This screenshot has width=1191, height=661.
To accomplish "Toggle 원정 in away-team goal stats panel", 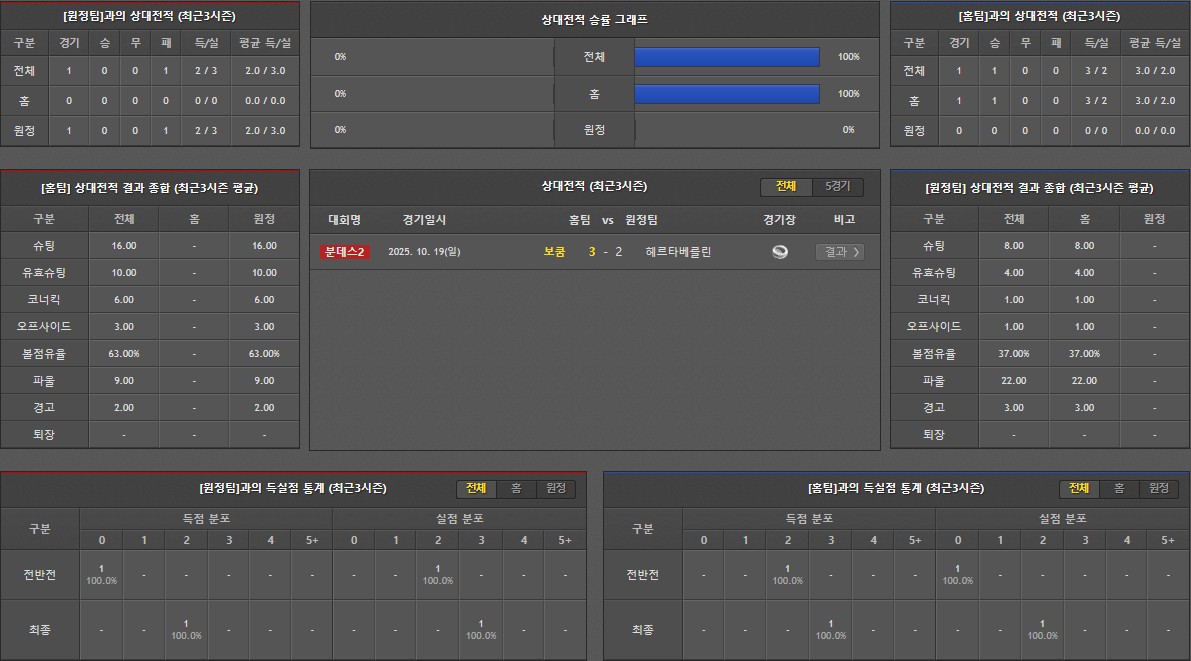I will pos(555,488).
